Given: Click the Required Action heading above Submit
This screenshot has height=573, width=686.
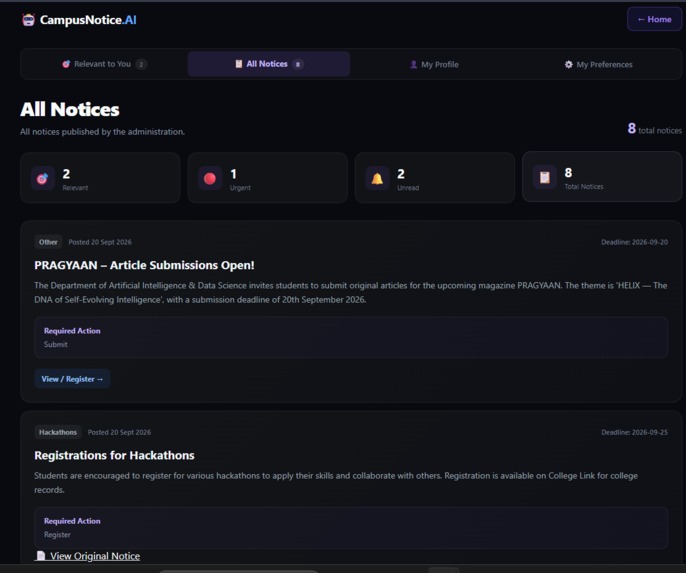Looking at the screenshot, I should pos(72,331).
